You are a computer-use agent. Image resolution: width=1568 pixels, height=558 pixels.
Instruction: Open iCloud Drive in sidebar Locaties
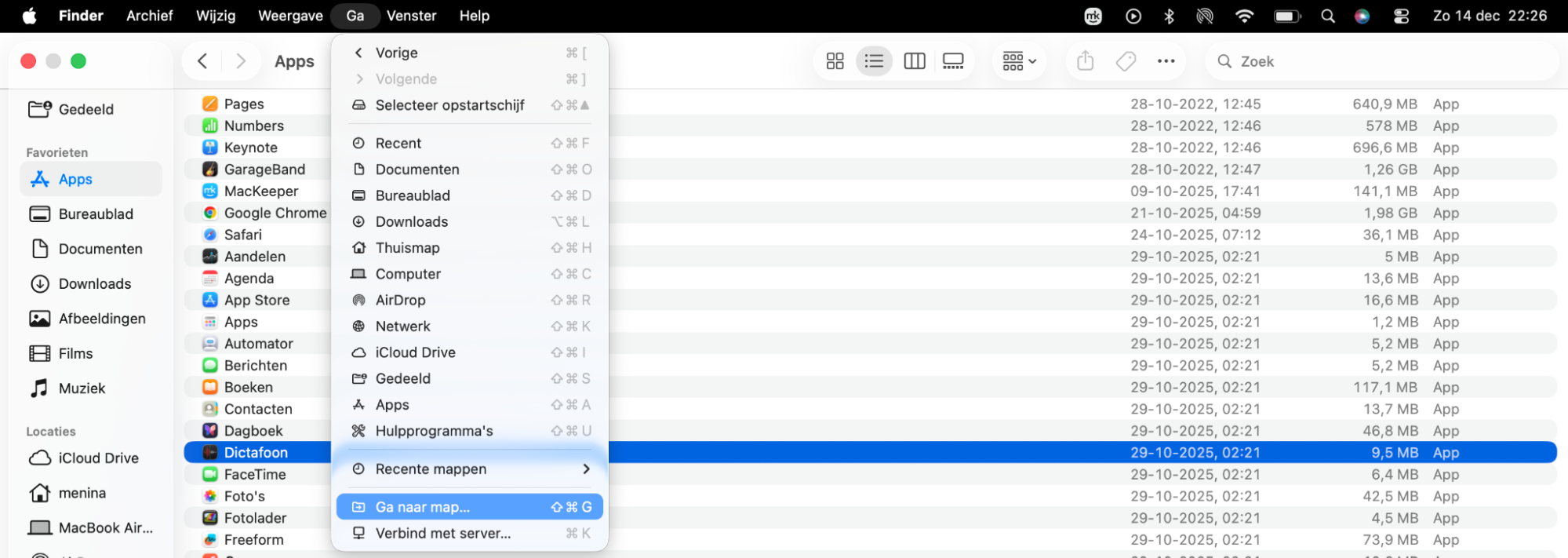coord(98,458)
